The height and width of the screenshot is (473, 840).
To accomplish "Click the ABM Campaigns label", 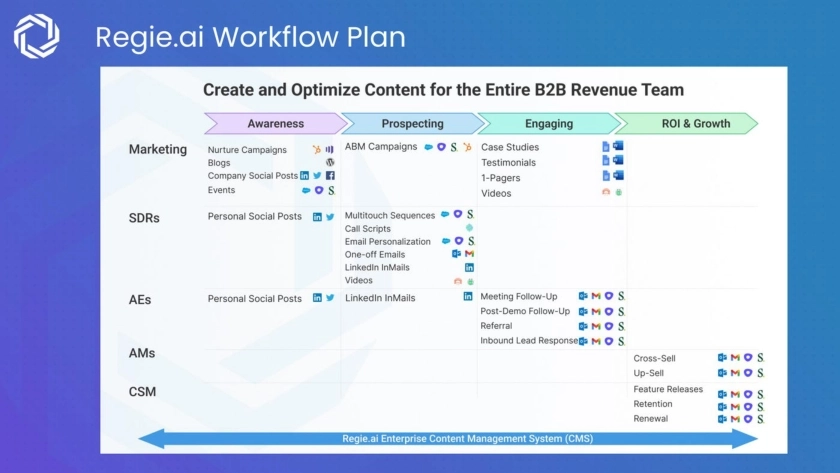I will [x=381, y=146].
